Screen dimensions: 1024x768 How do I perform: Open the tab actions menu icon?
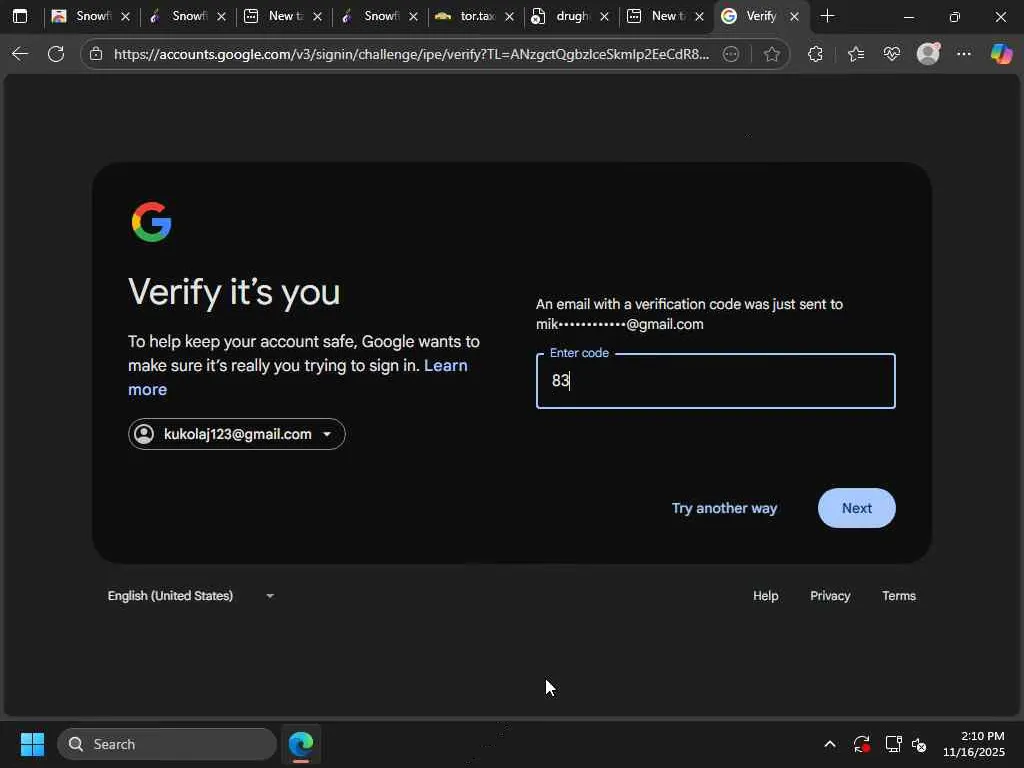(x=20, y=16)
